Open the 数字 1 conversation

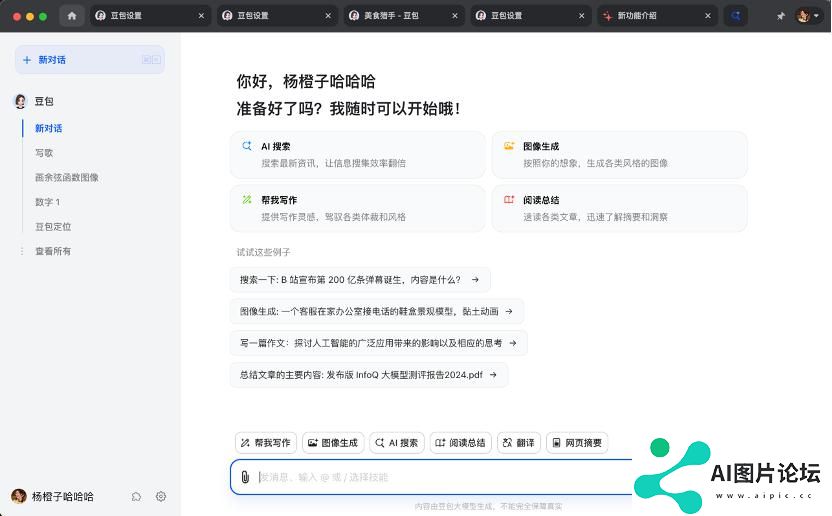click(47, 202)
